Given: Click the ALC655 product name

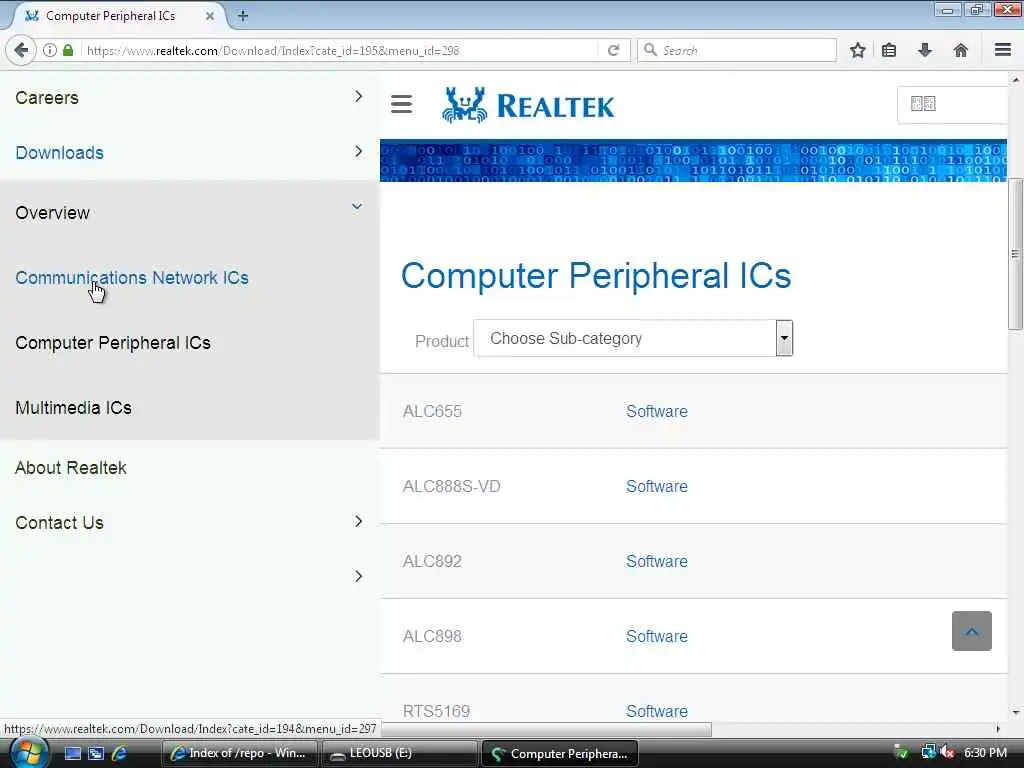Looking at the screenshot, I should [432, 411].
